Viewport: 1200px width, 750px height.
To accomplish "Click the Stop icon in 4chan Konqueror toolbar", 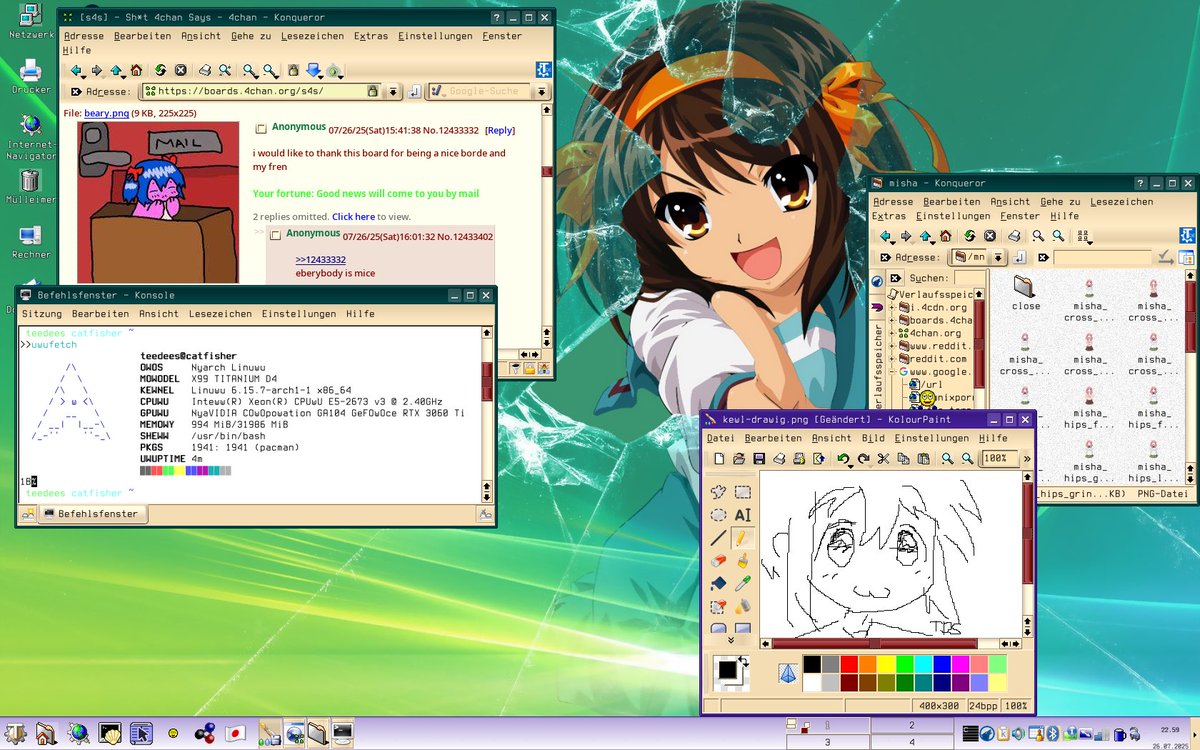I will click(180, 70).
